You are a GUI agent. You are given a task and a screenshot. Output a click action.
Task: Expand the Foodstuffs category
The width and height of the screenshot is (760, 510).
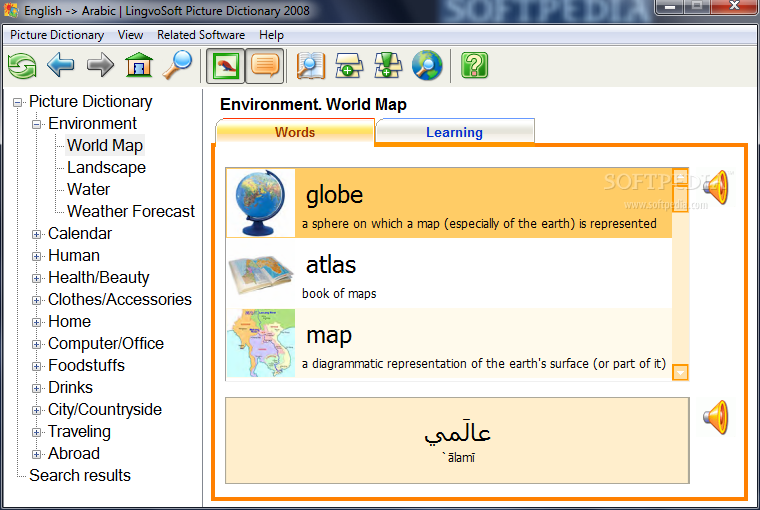[x=36, y=367]
